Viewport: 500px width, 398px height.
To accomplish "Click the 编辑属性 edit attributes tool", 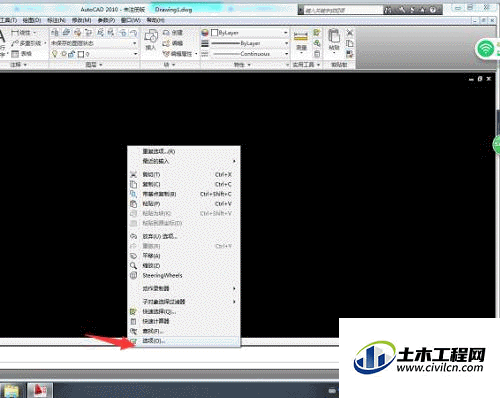I will (x=177, y=54).
